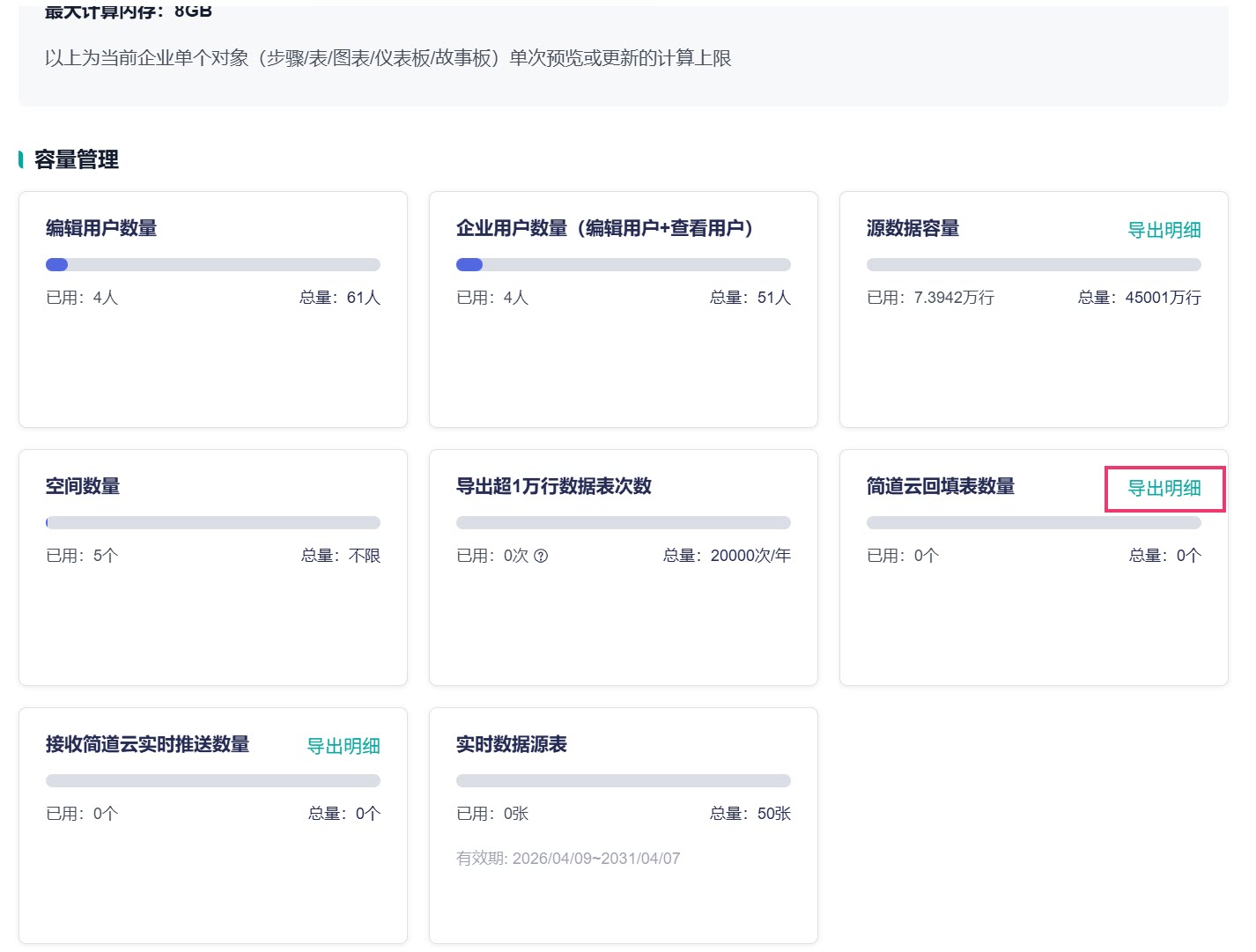This screenshot has width=1256, height=952.
Task: Click the 已用: 7.3942万行 text
Action: 931,298
